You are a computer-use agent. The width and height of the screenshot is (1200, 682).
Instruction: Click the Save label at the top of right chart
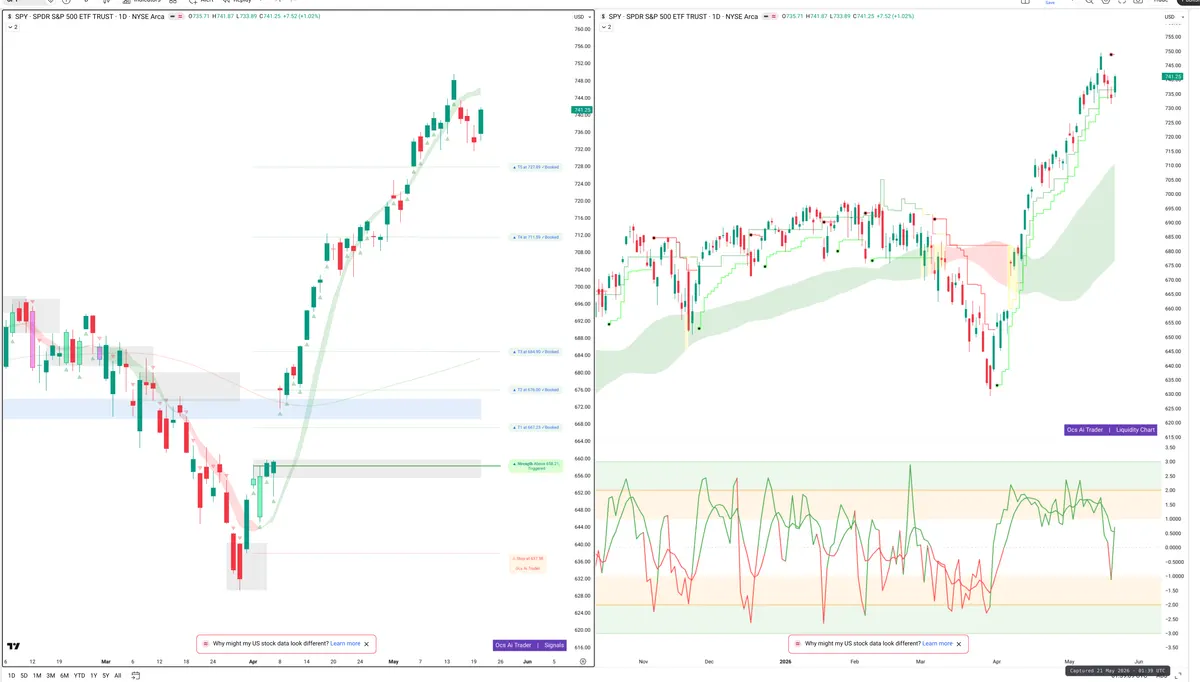pyautogui.click(x=1049, y=3)
